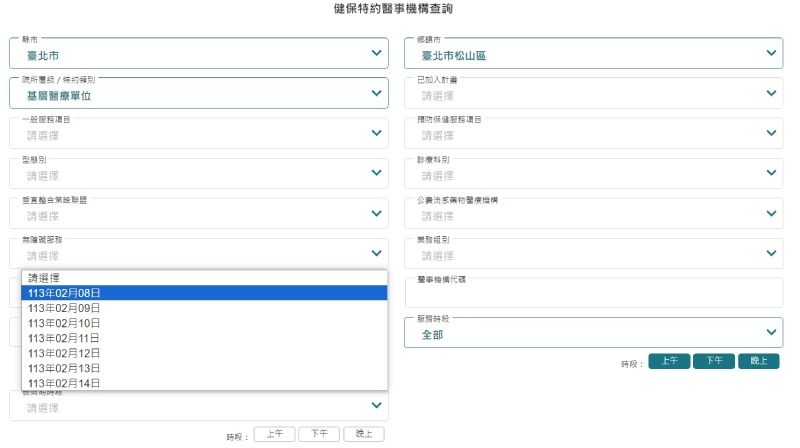Screen dimensions: 800x448
Task: Click the 診療科別 dropdown chevron
Action: [x=771, y=173]
